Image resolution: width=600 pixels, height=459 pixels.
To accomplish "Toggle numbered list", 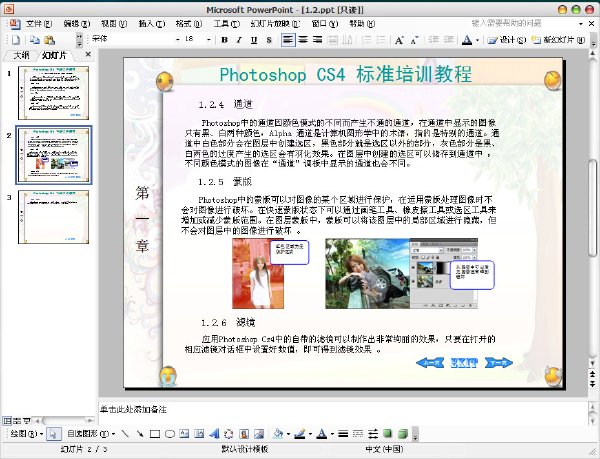I will [x=366, y=40].
